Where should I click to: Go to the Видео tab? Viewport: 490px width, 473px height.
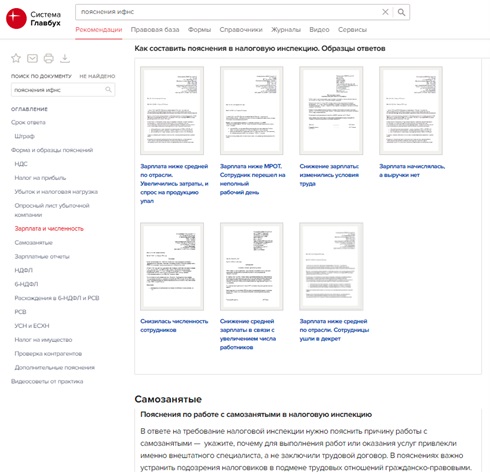point(319,30)
